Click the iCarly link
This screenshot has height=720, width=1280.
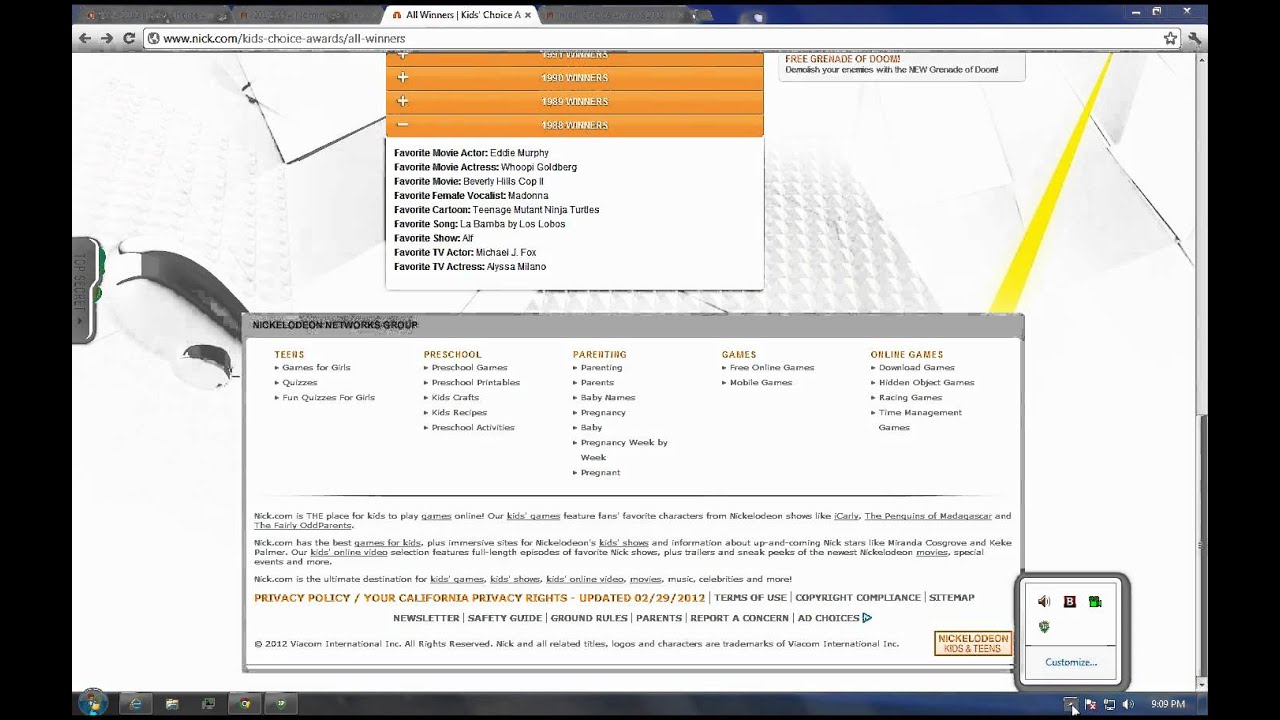(x=846, y=516)
